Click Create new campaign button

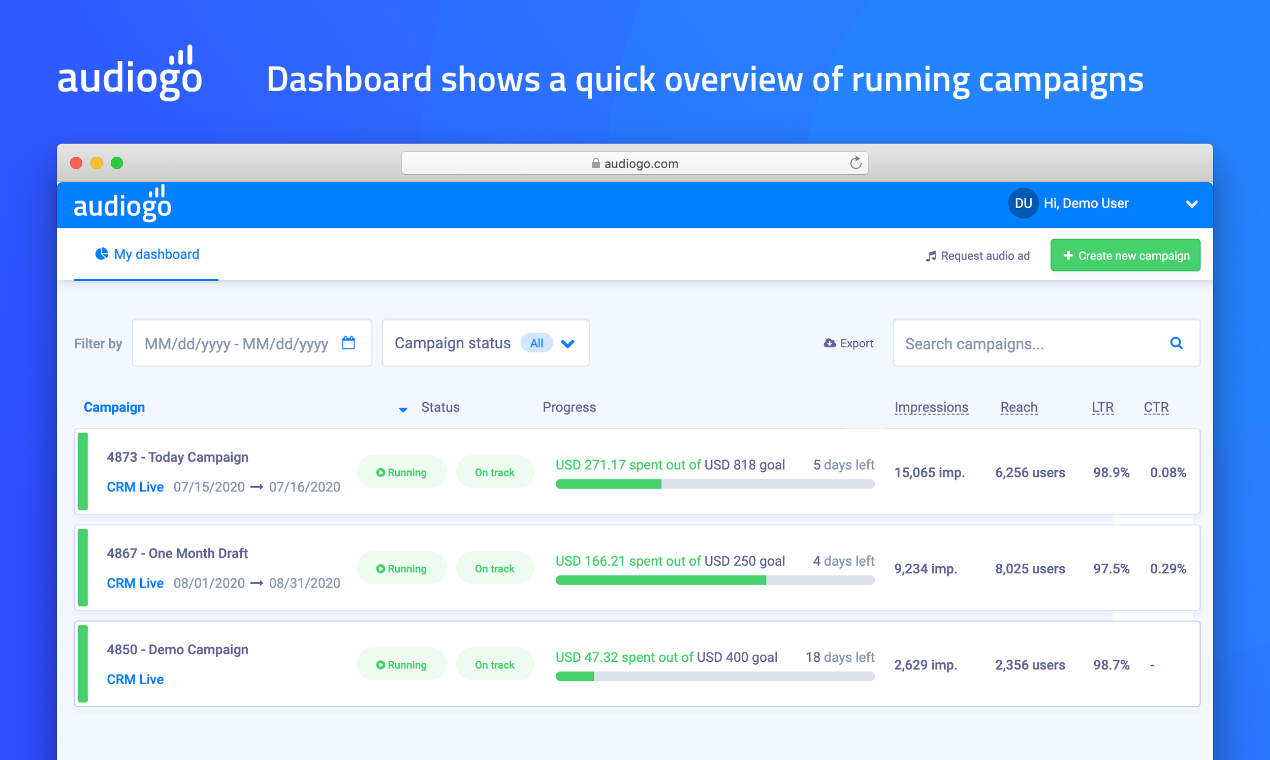1125,255
